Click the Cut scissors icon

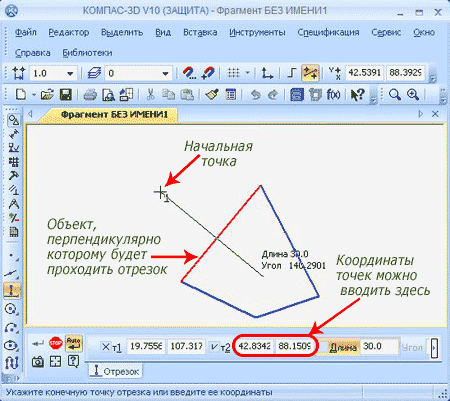click(150, 95)
